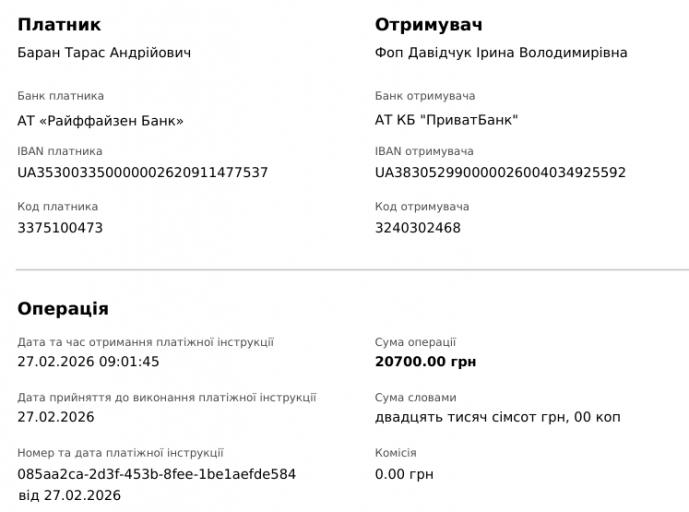Click the Платник section heading
Screen dimensions: 689x512
pyautogui.click(x=59, y=25)
